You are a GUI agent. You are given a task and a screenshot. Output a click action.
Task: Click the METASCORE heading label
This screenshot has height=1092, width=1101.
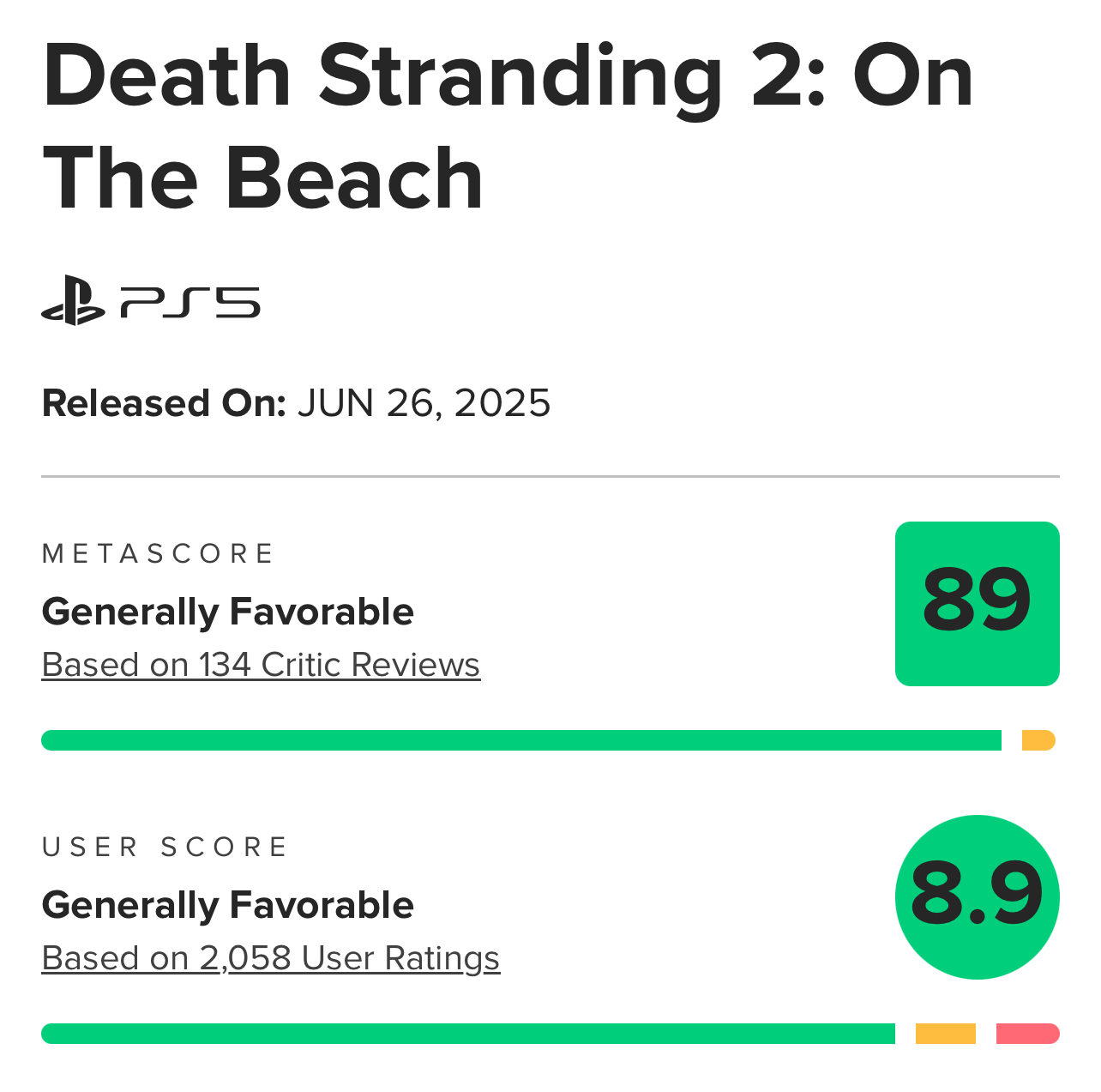pyautogui.click(x=158, y=554)
